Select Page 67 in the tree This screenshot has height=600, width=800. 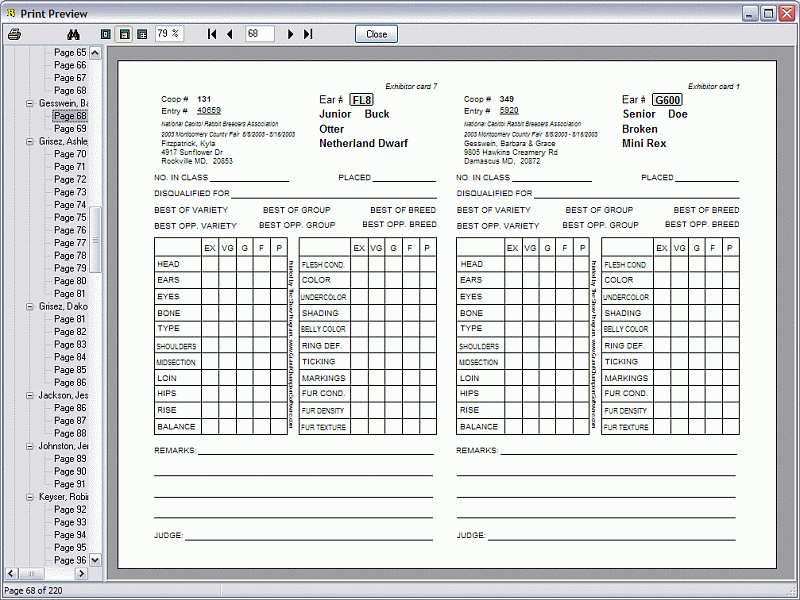click(70, 78)
